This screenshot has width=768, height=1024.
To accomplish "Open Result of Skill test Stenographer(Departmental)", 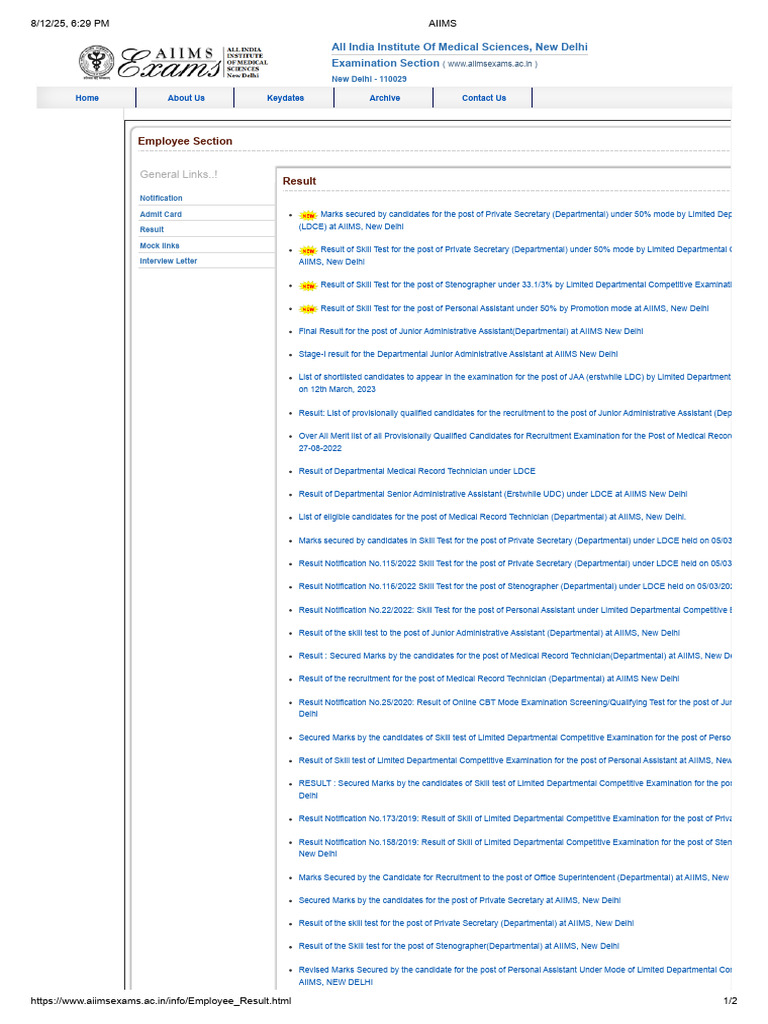I will (x=458, y=946).
